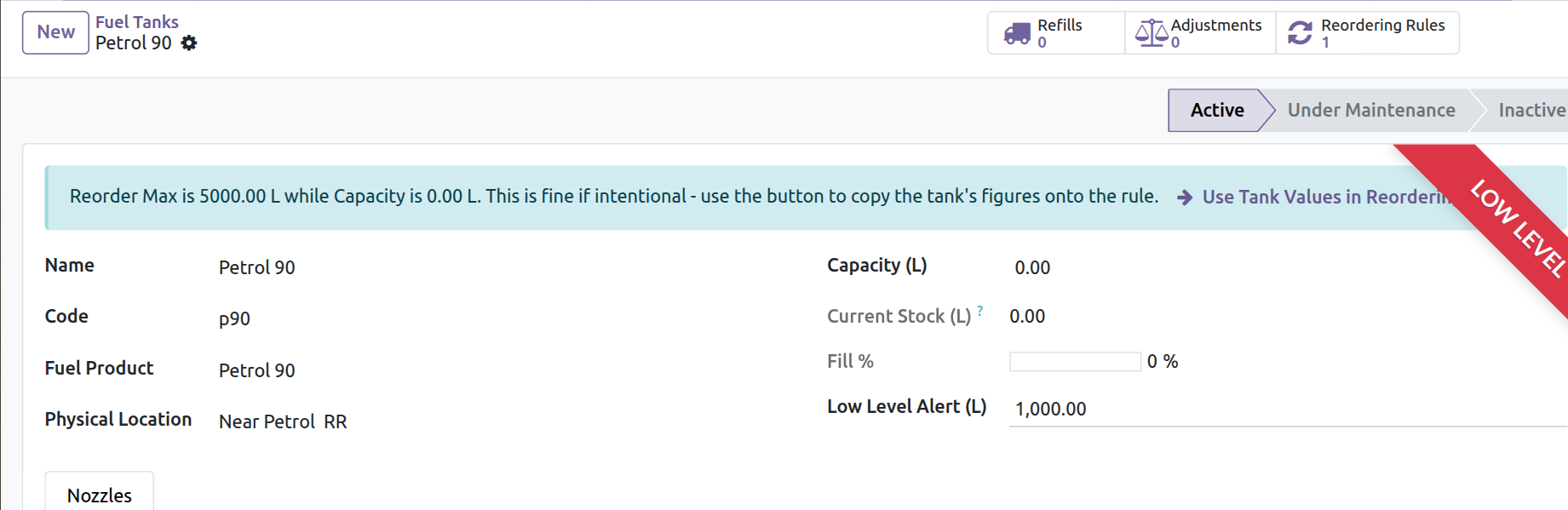
Task: Set status to Active
Action: click(x=1216, y=111)
